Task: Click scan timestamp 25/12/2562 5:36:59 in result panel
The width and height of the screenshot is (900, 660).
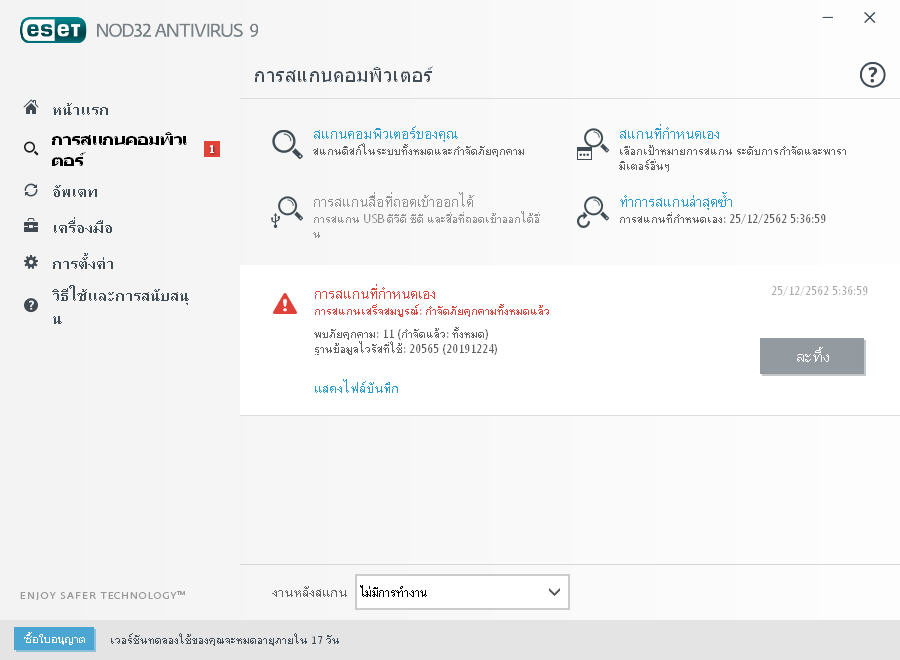Action: pyautogui.click(x=819, y=291)
